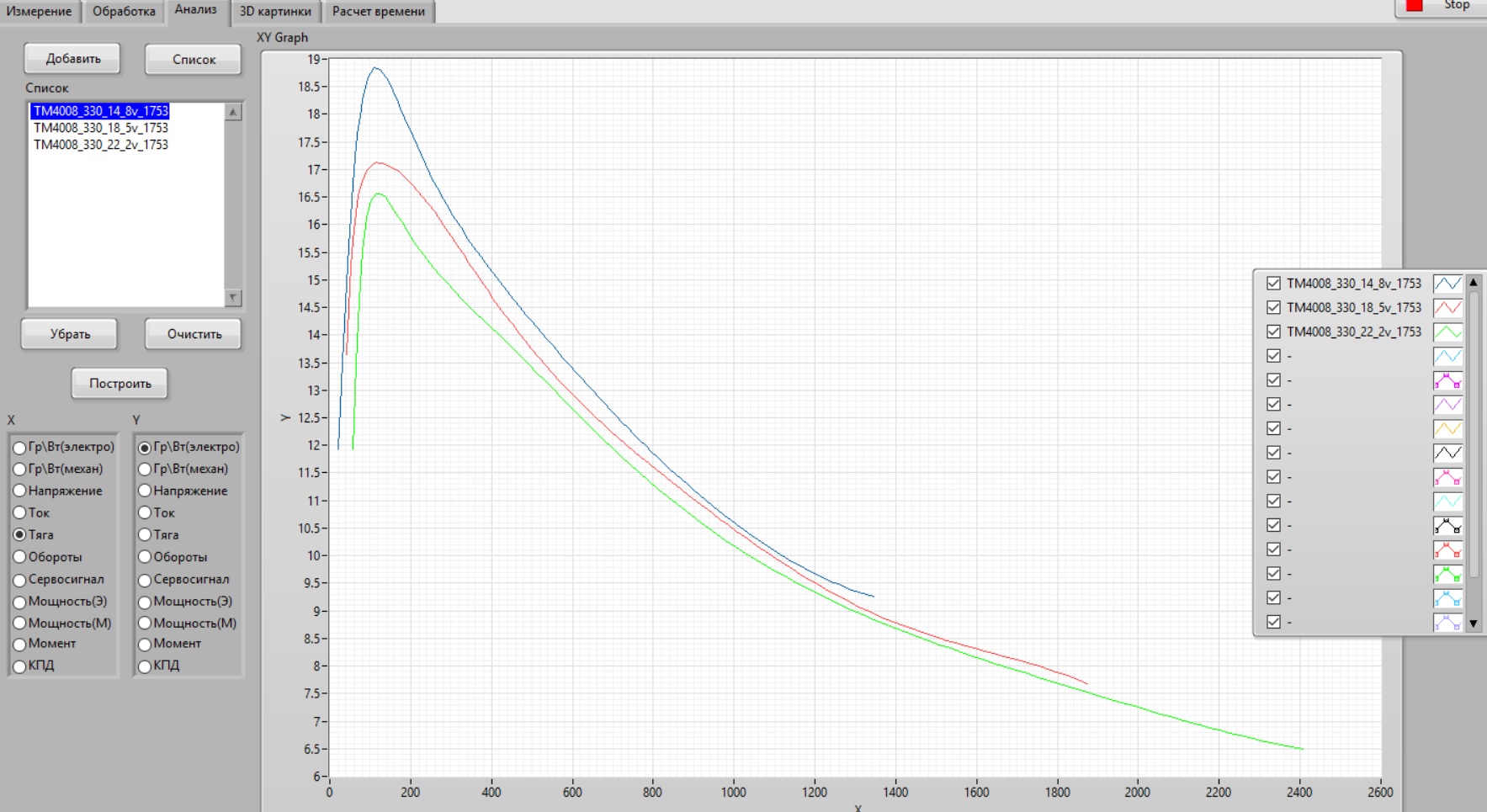Click the cyan plot line icon in fourth legend row
Viewport: 1487px width, 812px height.
[x=1447, y=357]
